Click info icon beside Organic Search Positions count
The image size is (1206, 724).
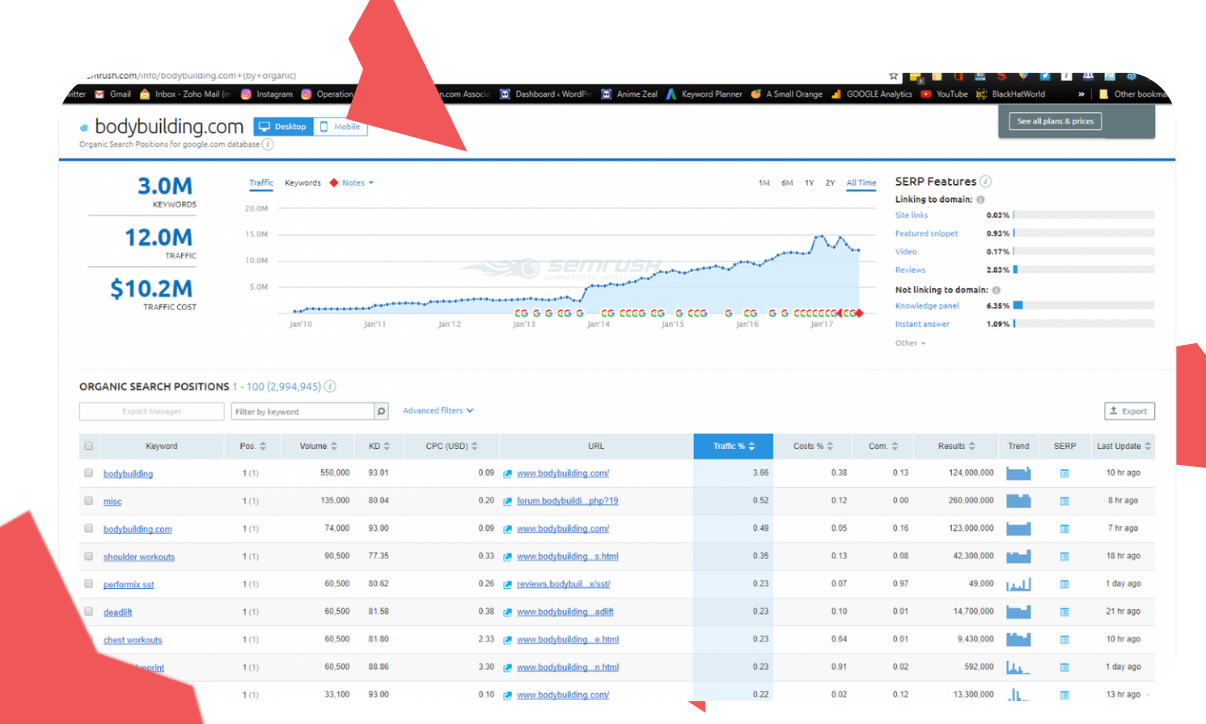click(330, 387)
